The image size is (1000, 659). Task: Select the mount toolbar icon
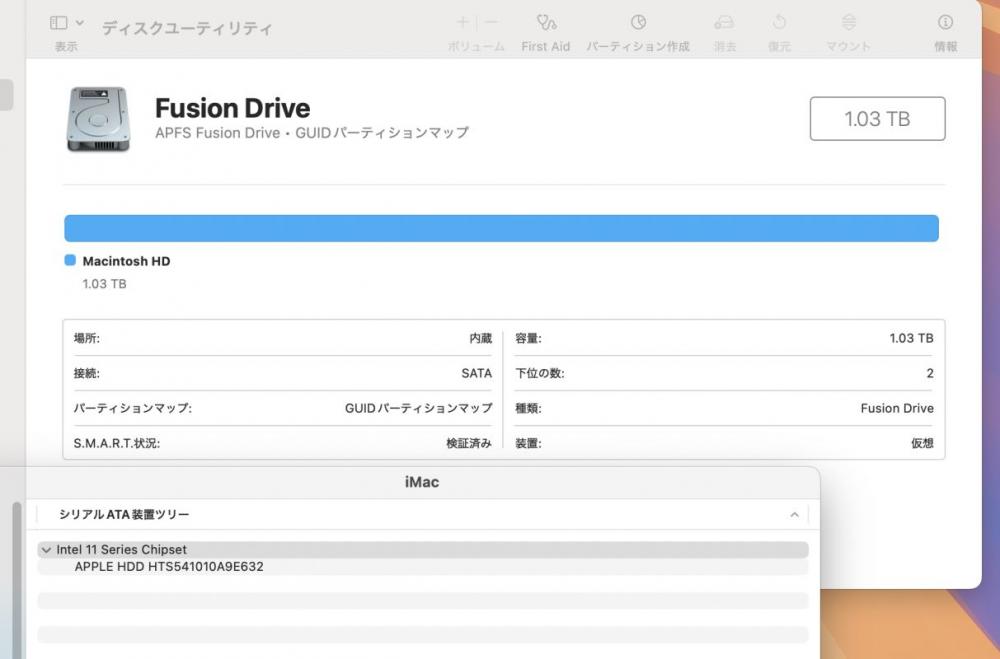click(848, 22)
